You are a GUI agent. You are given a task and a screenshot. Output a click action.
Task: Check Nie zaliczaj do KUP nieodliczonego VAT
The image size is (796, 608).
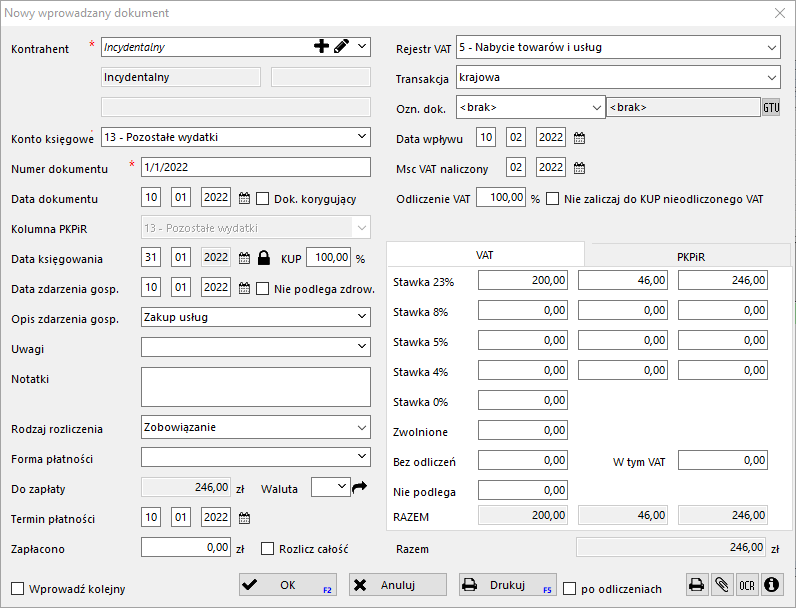pos(552,198)
